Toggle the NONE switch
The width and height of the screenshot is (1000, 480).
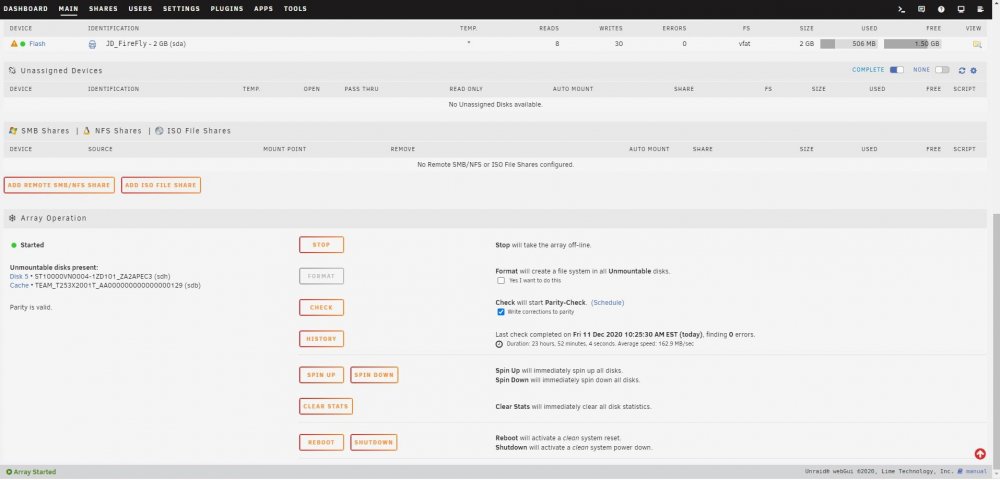(x=942, y=70)
